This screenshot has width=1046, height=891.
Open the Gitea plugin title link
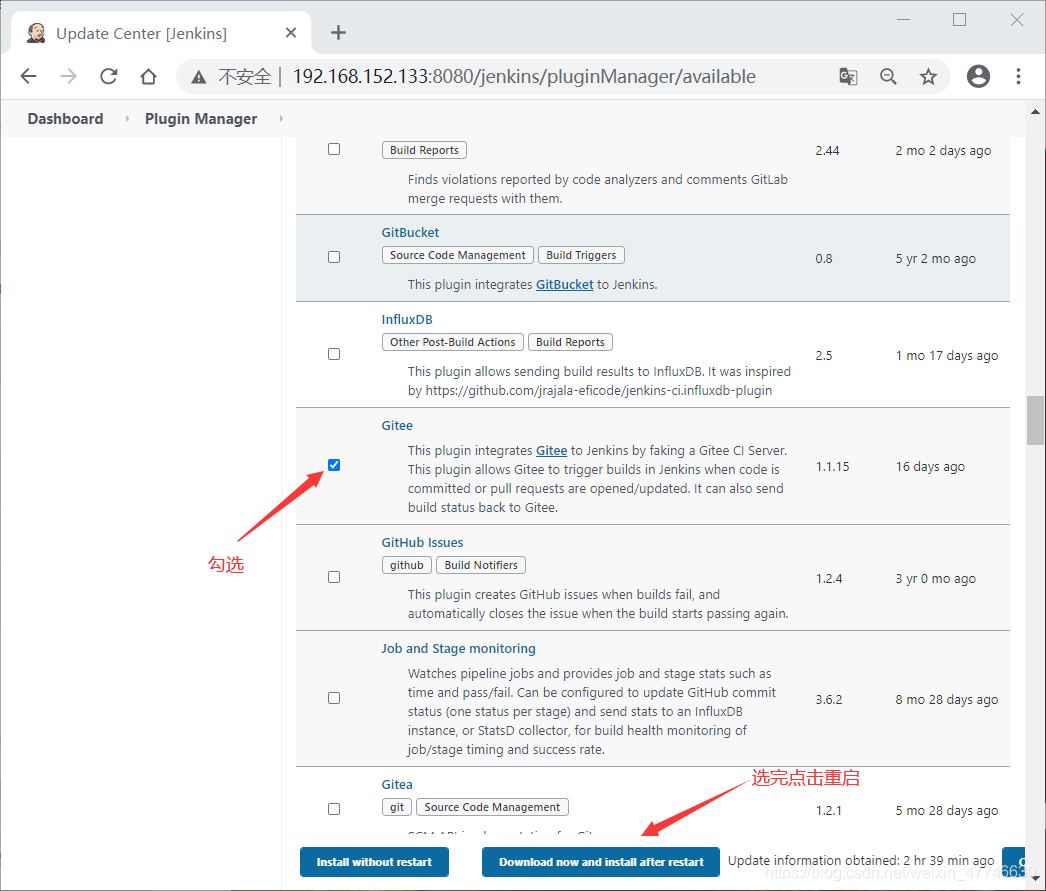[x=397, y=785]
